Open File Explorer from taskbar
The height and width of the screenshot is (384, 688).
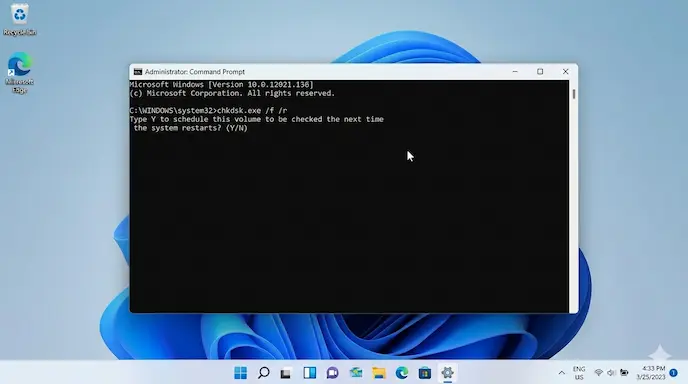tap(379, 373)
